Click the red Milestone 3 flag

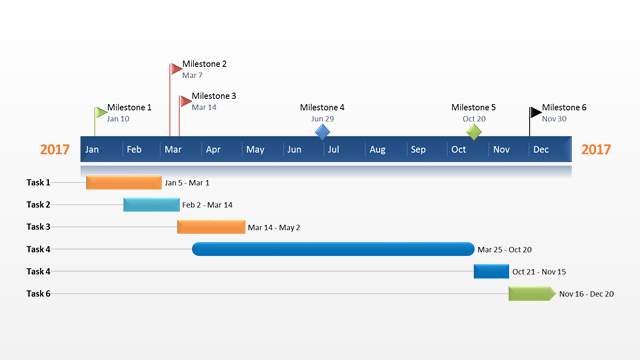click(x=185, y=101)
